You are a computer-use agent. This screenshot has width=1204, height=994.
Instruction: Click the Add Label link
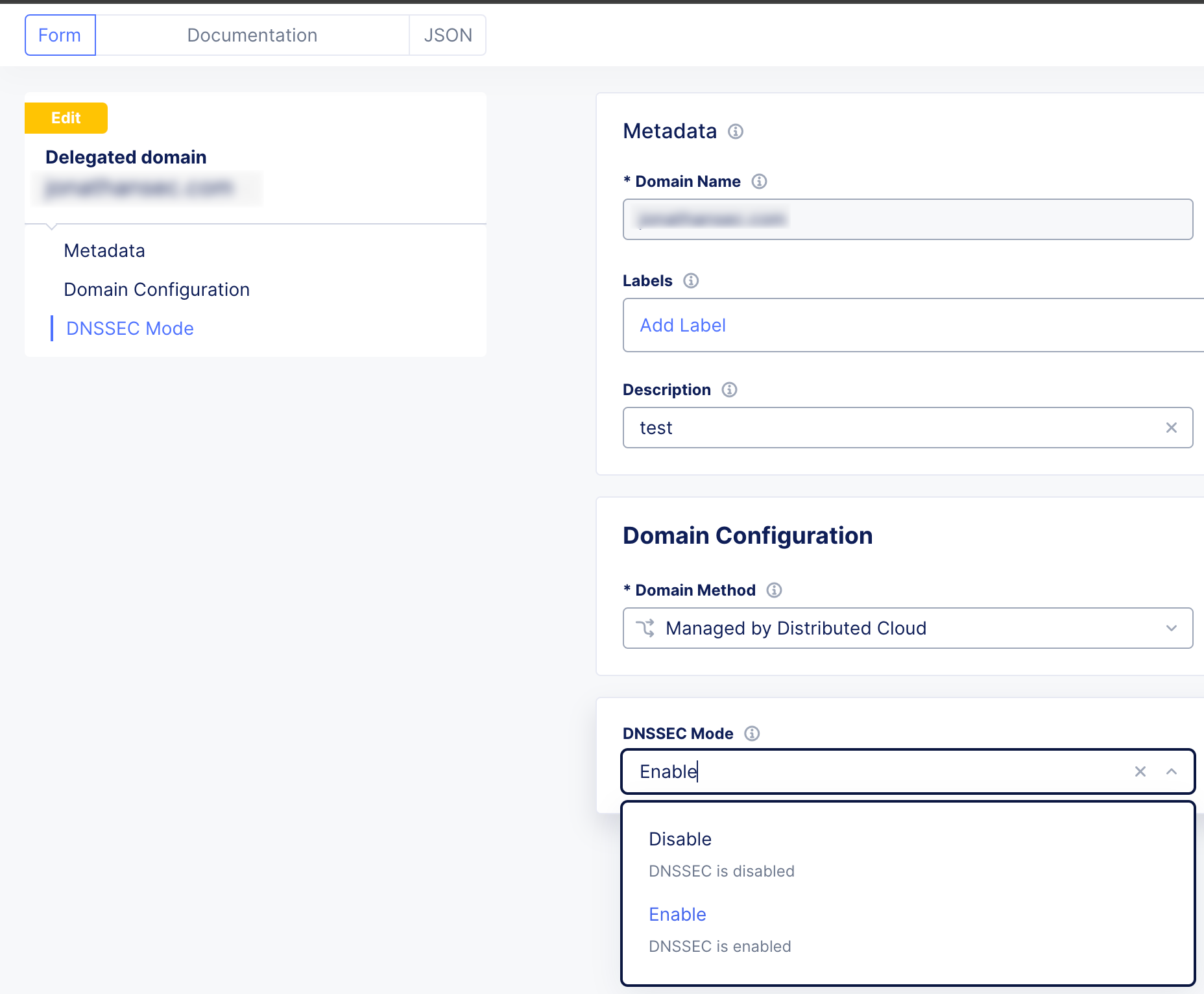click(x=682, y=325)
